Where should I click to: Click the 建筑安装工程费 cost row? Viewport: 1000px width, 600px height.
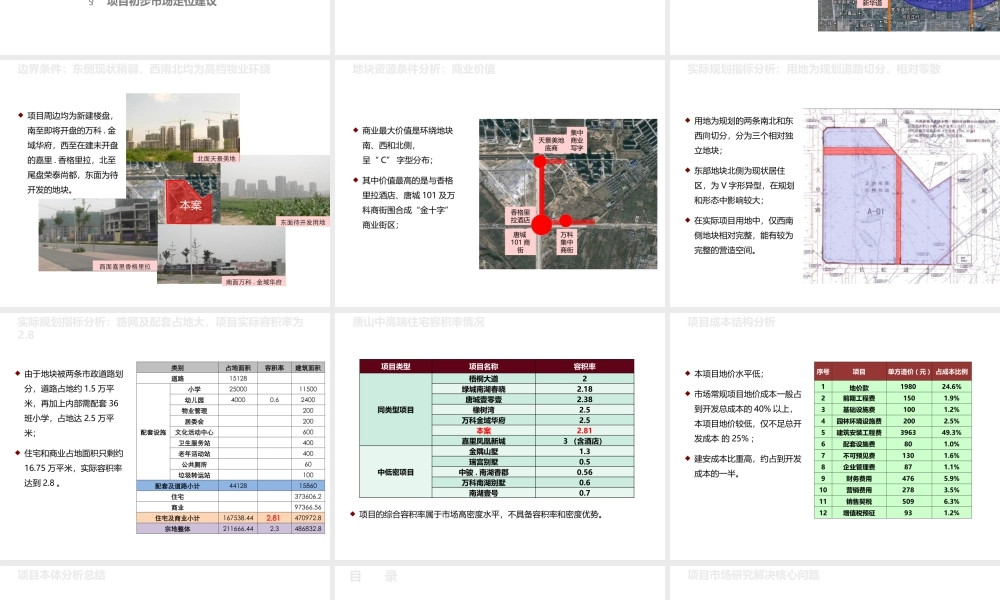893,432
